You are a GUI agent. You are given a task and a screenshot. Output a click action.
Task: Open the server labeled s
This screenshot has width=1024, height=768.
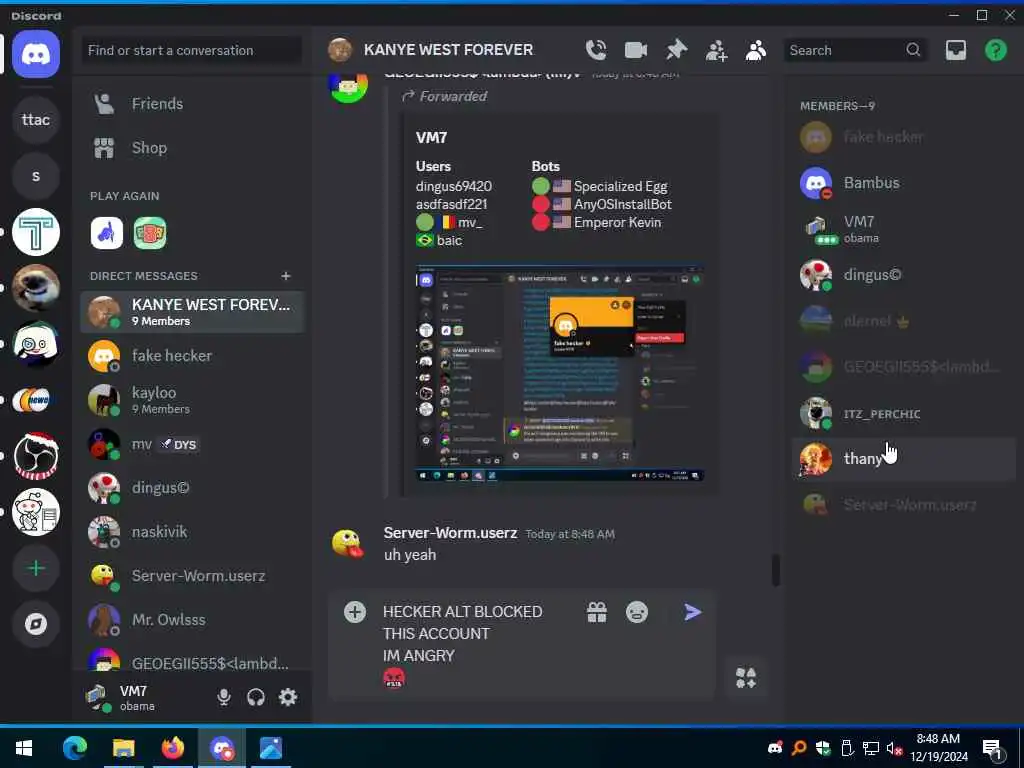click(x=36, y=176)
